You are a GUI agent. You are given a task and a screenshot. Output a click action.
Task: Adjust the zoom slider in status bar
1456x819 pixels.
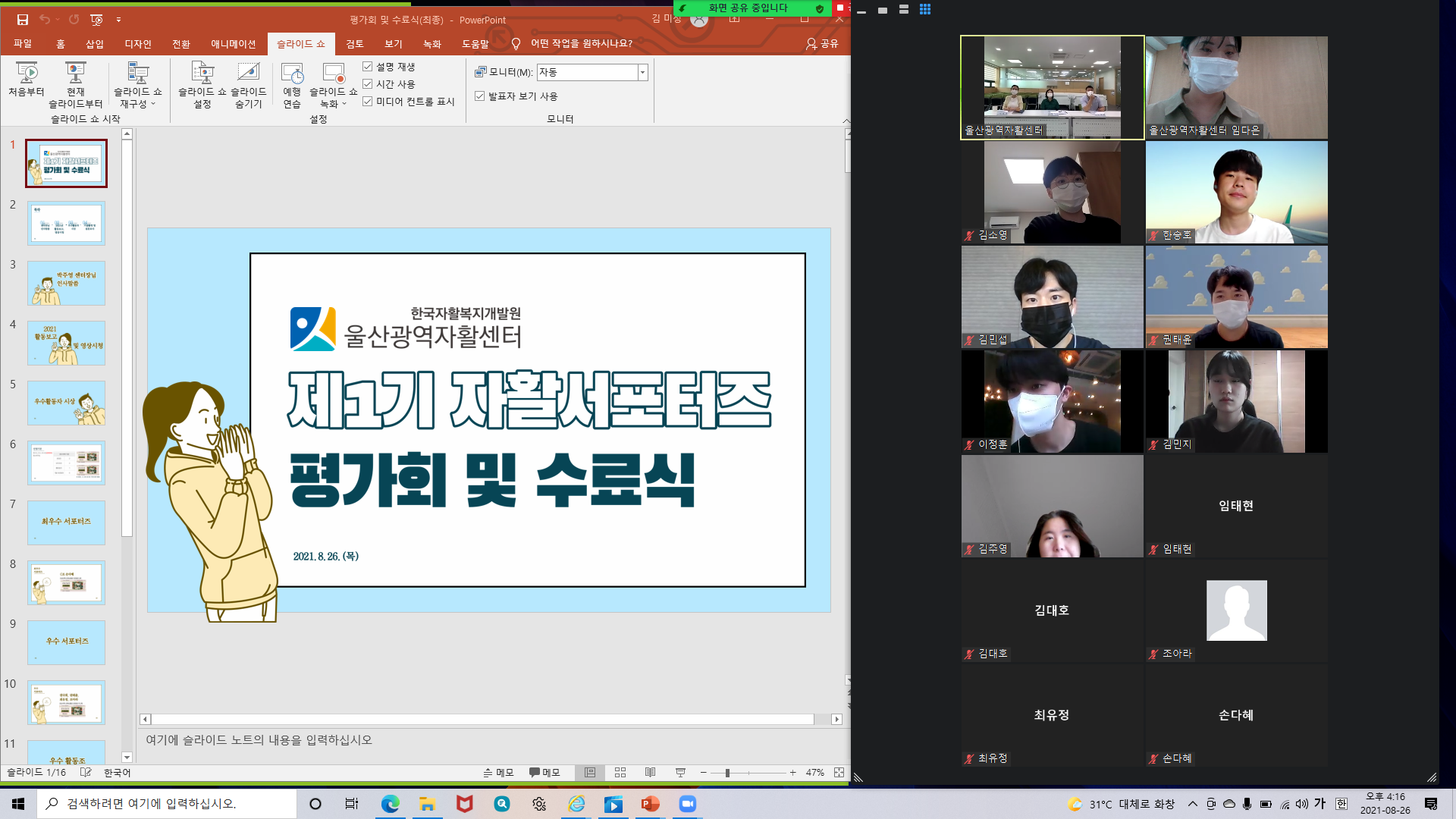pyautogui.click(x=727, y=773)
